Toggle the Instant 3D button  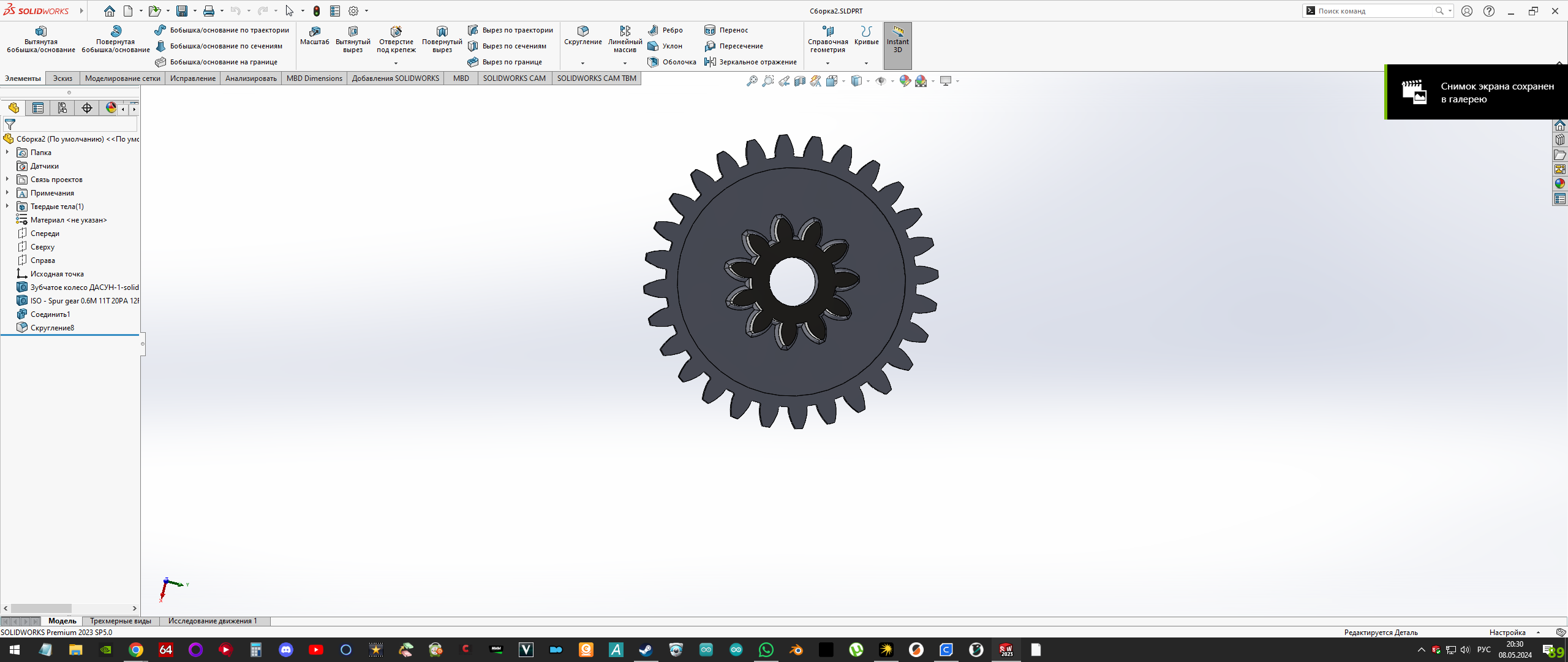(x=897, y=39)
